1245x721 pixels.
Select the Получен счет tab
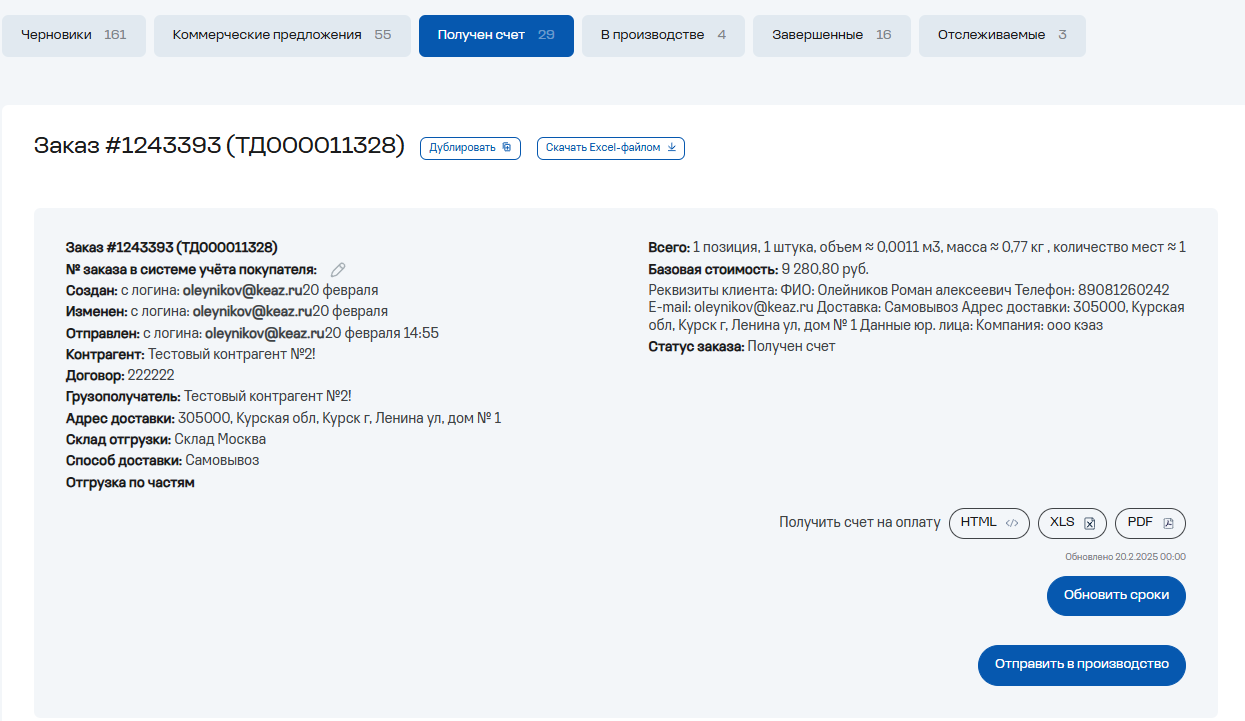tap(496, 36)
